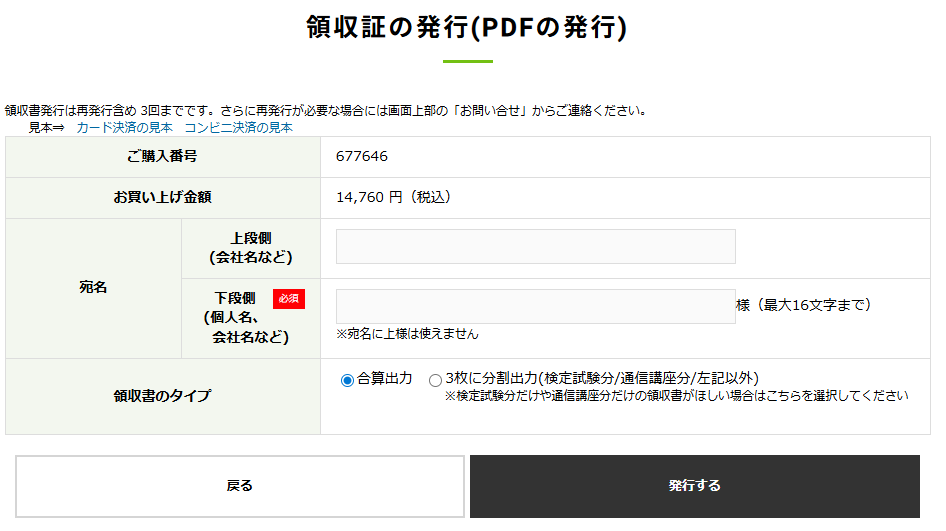Click the 発行する issue button

pyautogui.click(x=694, y=486)
